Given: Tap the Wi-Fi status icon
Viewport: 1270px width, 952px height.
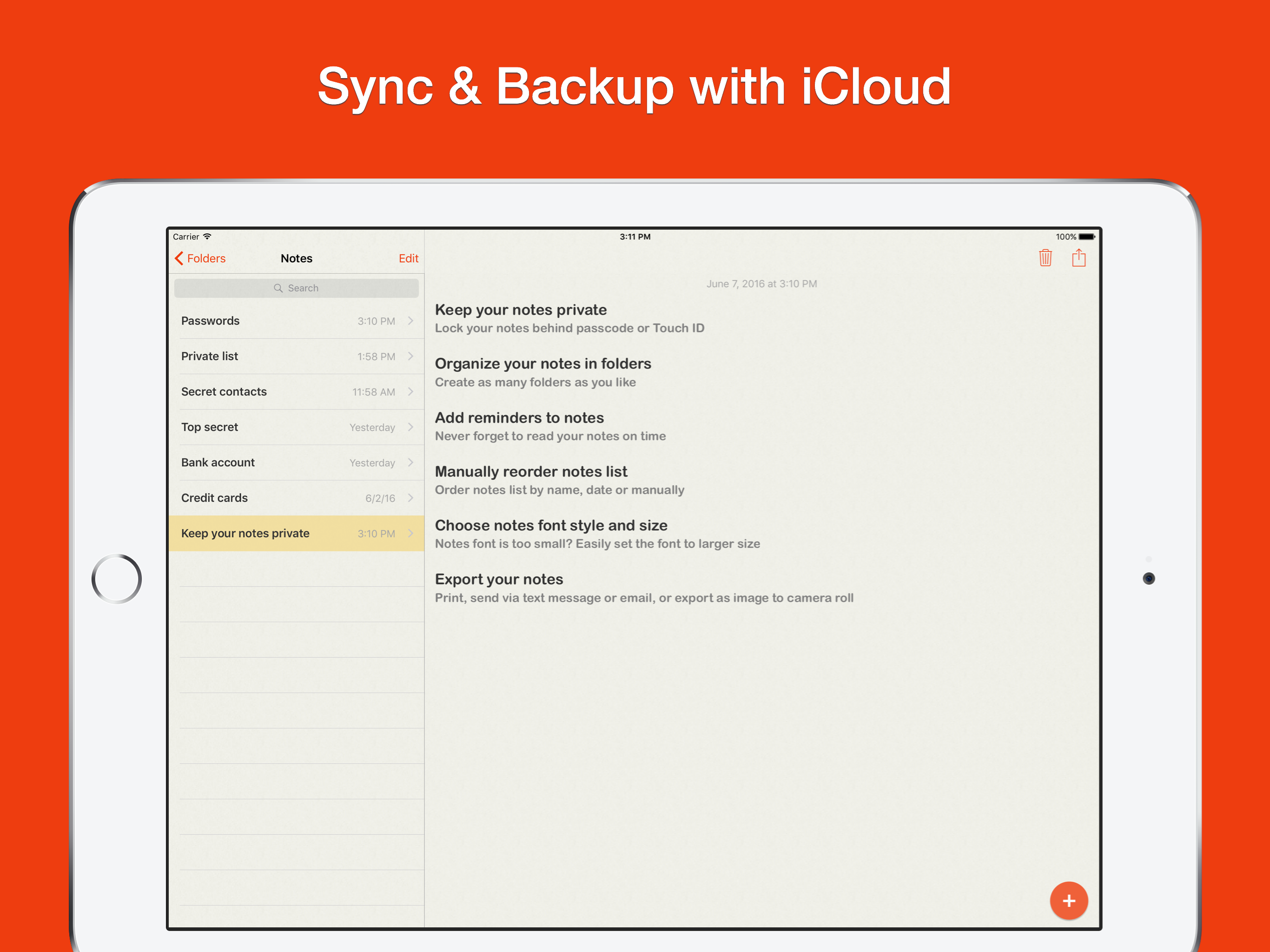Looking at the screenshot, I should 207,237.
